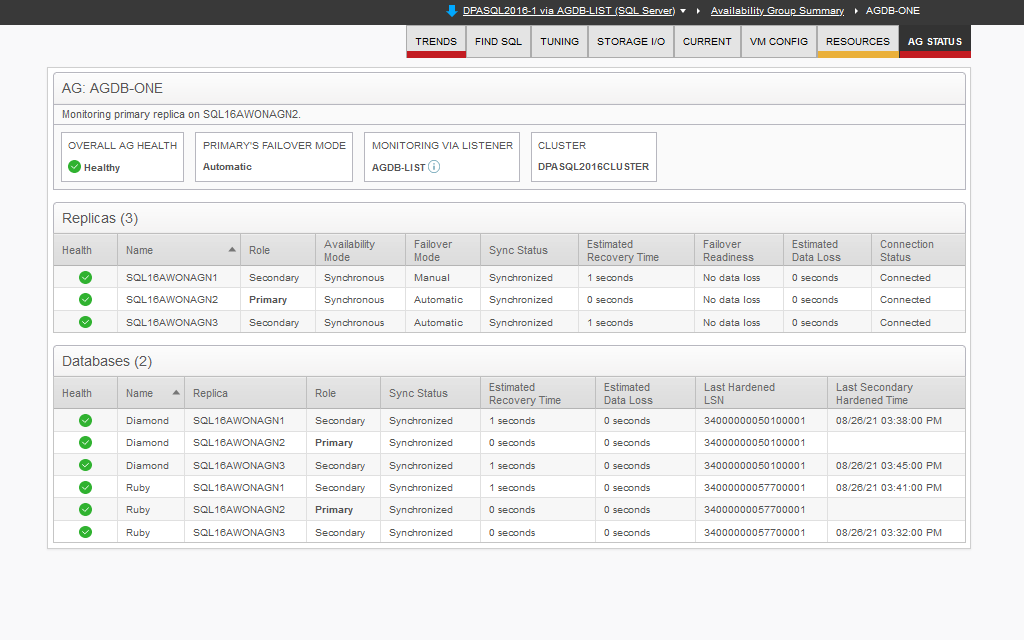Sort replicas by the Name column arrow
Image resolution: width=1024 pixels, height=640 pixels.
[232, 250]
